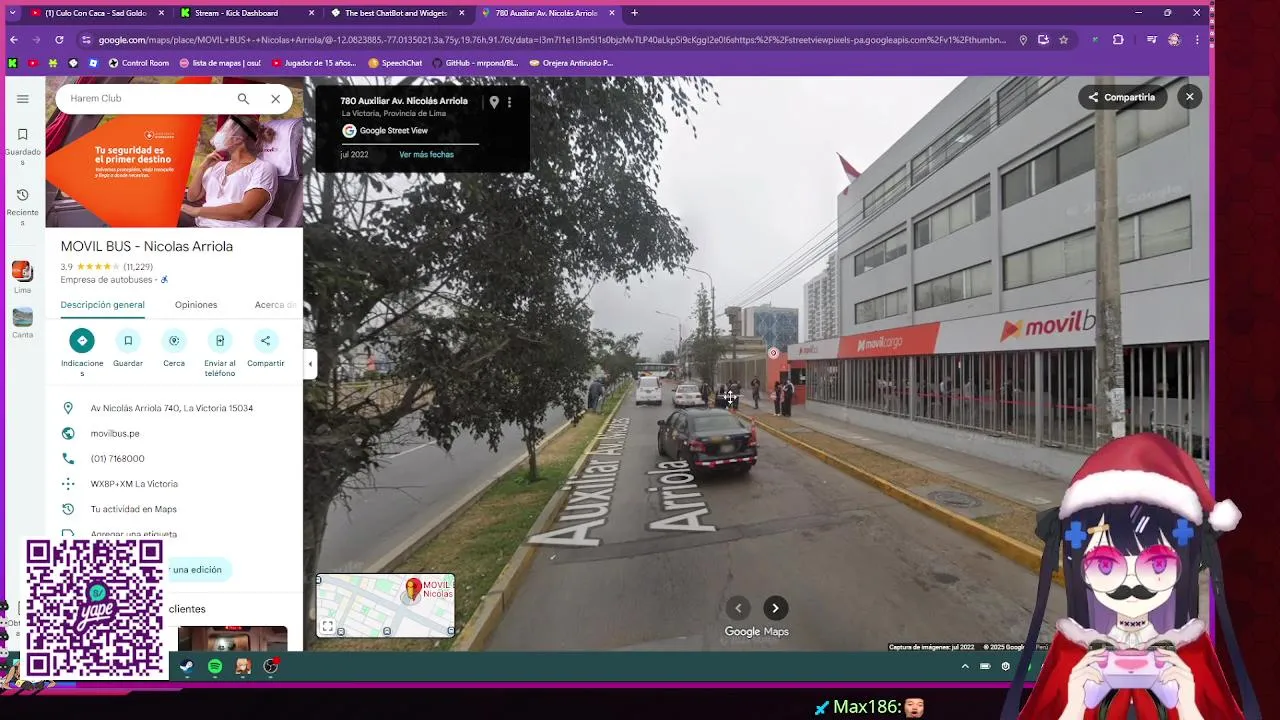The image size is (1280, 720).
Task: Switch to the Opiniones tab
Action: point(196,305)
